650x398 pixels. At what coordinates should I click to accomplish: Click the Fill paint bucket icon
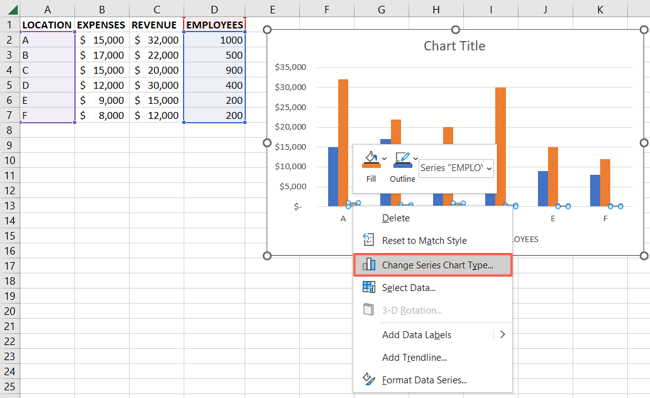tap(371, 160)
